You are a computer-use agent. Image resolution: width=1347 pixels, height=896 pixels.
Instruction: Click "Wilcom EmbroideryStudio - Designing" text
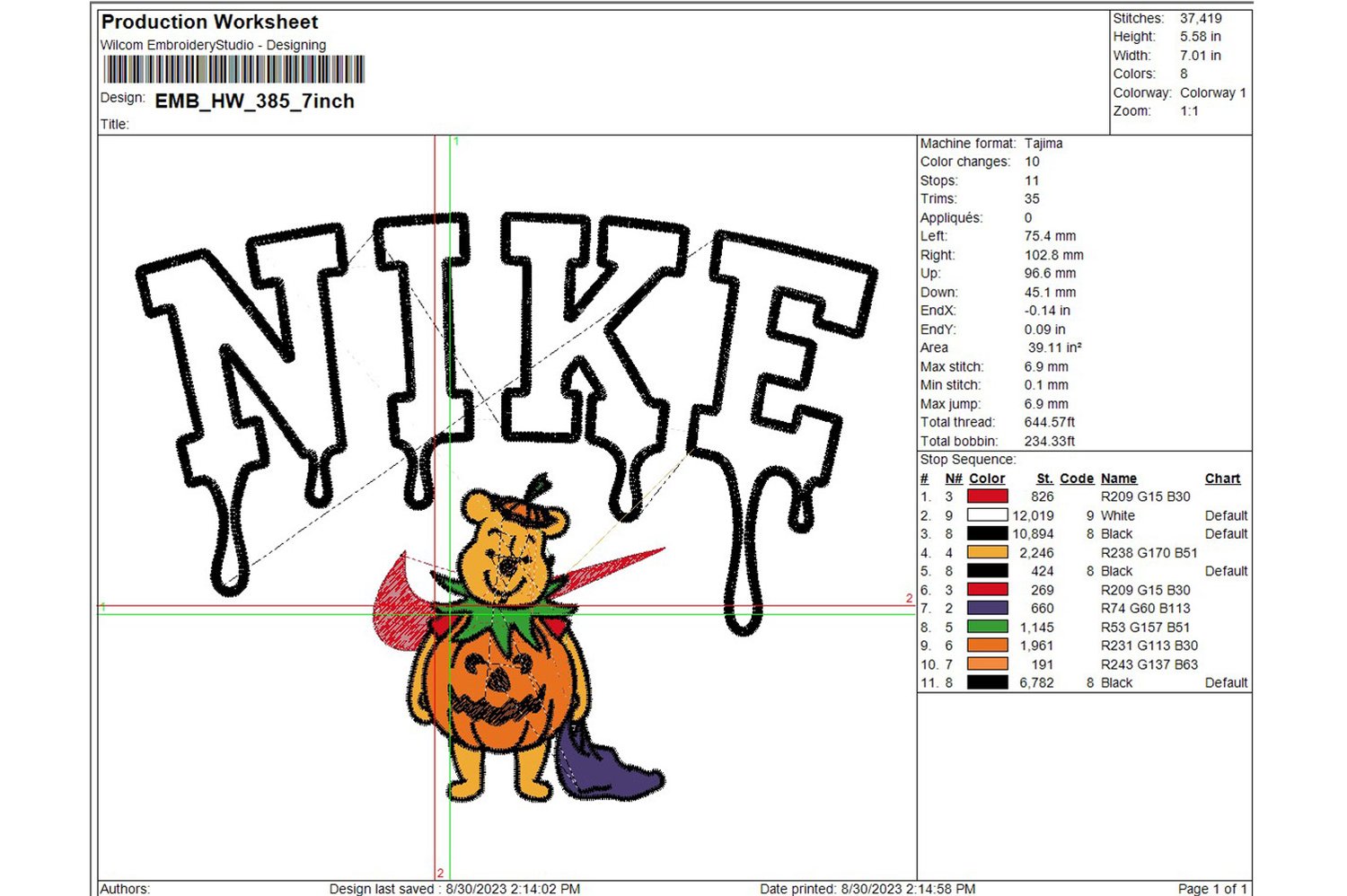213,45
